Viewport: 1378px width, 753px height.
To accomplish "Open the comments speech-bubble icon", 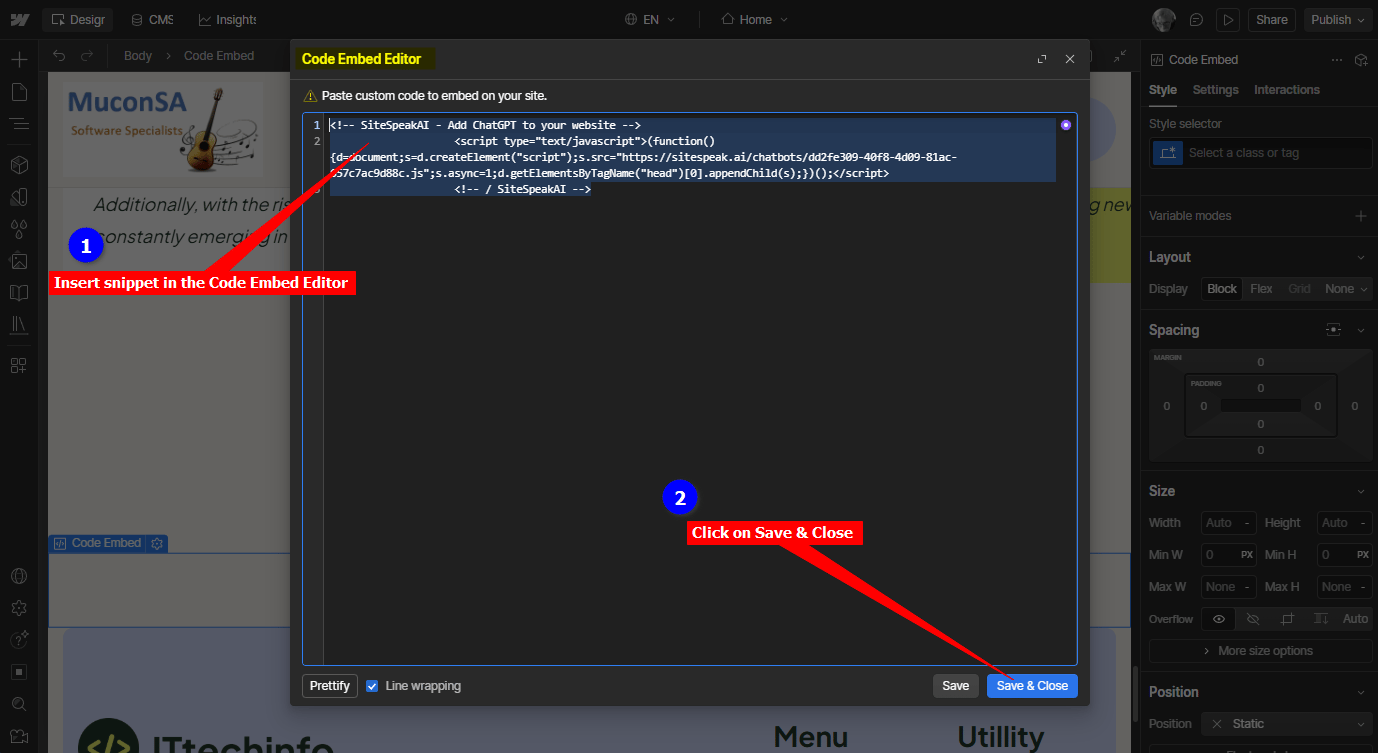I will coord(1196,19).
